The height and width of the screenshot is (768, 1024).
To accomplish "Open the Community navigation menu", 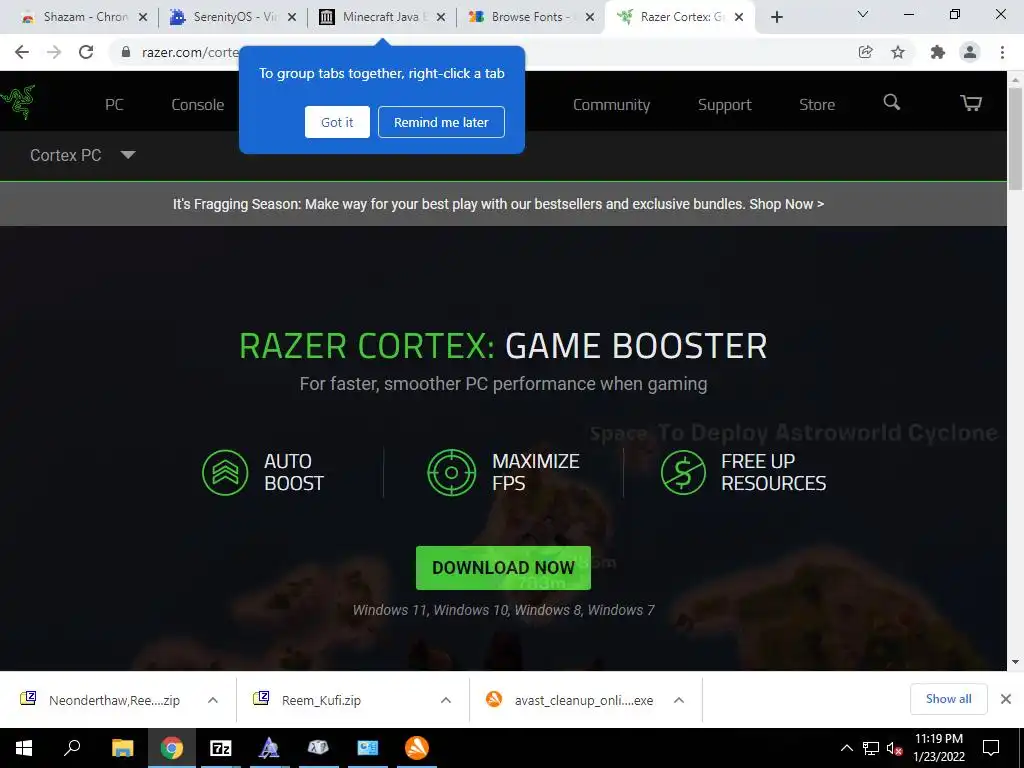I will pyautogui.click(x=611, y=104).
